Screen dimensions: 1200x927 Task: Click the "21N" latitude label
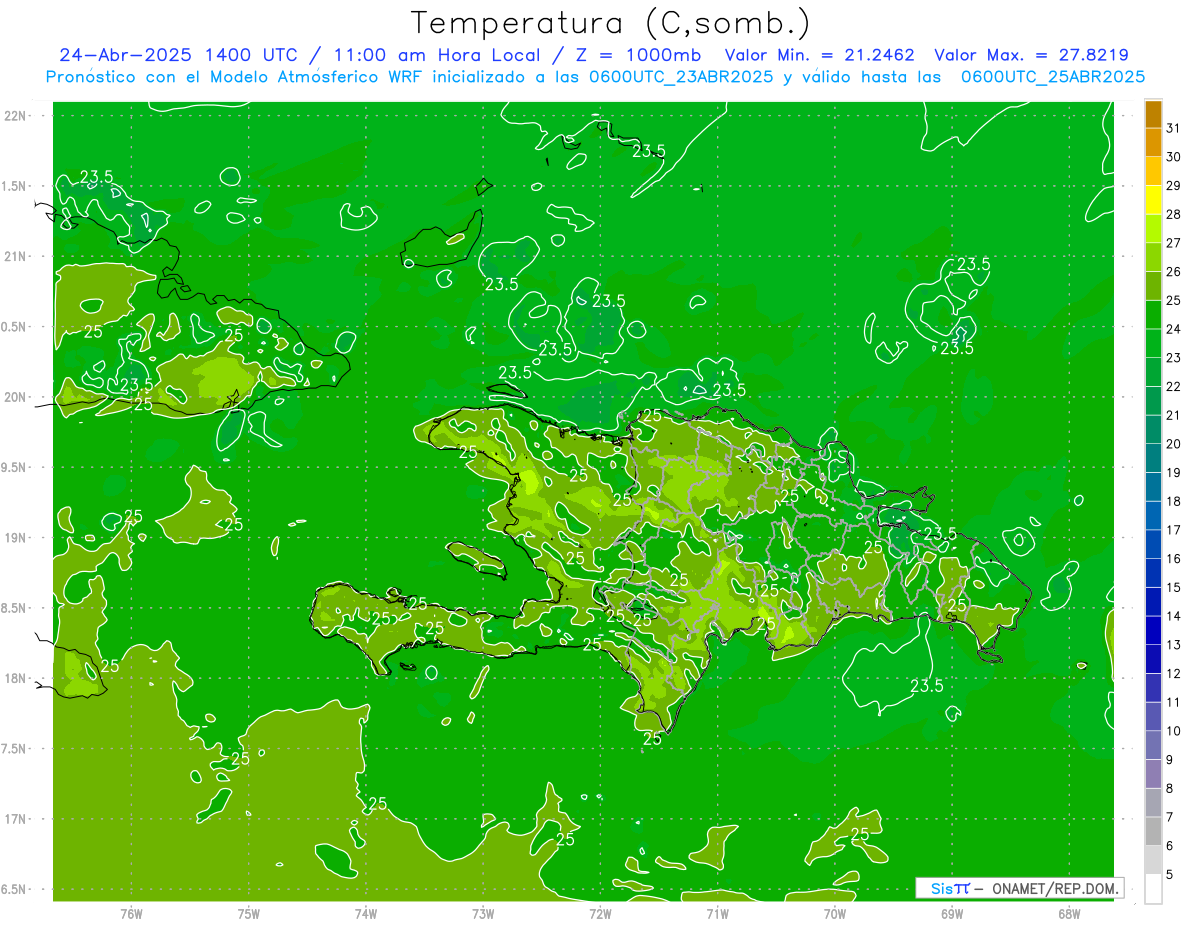(x=16, y=256)
